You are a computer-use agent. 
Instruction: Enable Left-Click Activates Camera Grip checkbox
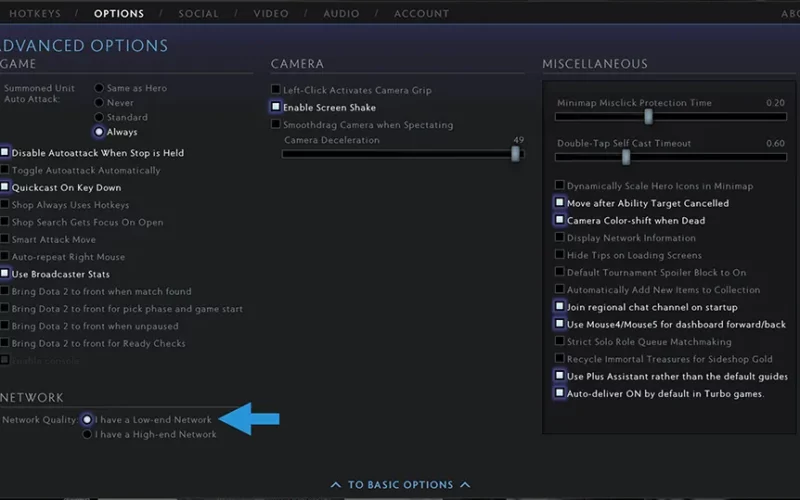(276, 89)
